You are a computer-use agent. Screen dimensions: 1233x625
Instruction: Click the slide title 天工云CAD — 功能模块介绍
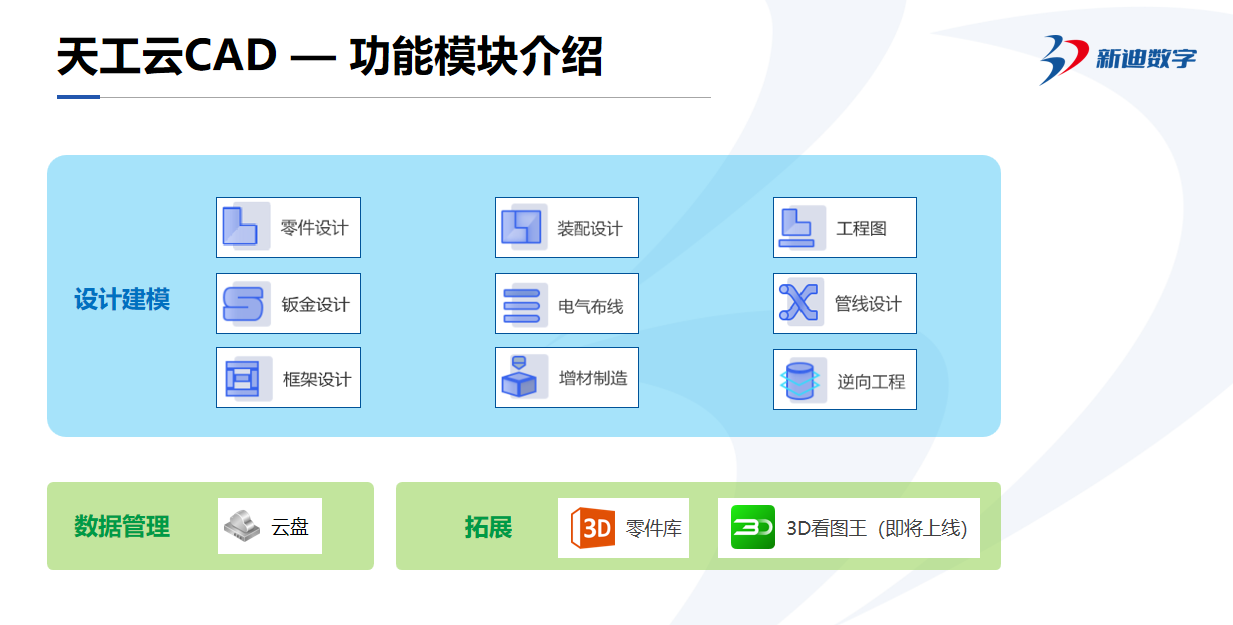(330, 56)
